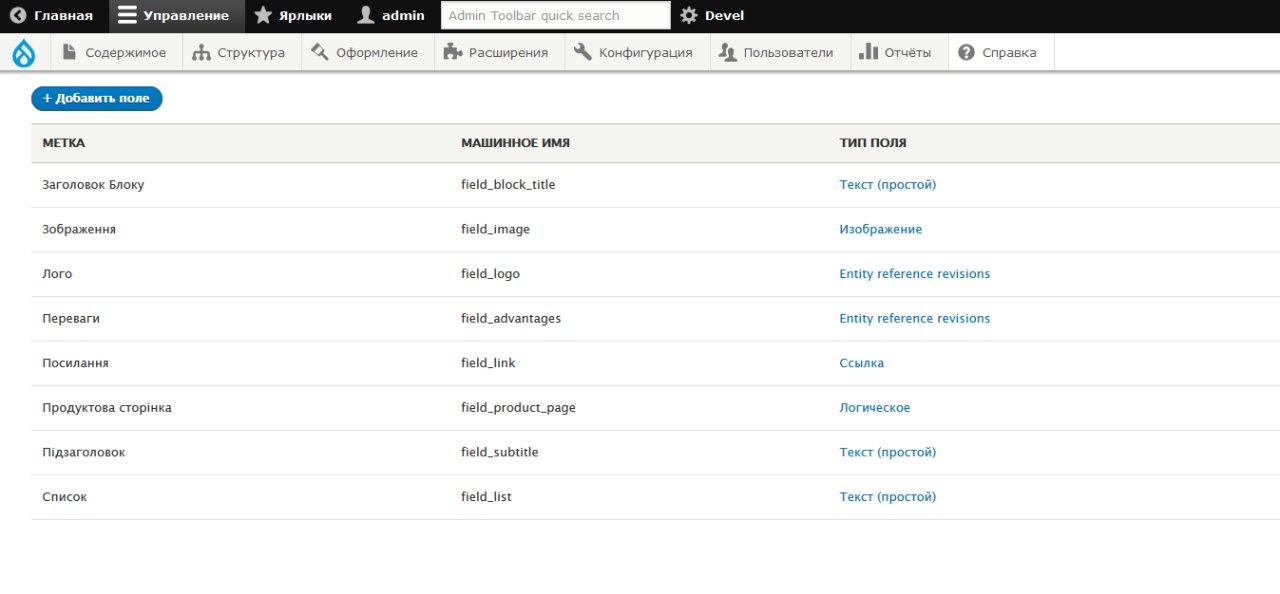
Task: Open the Логическое field type link
Action: click(874, 408)
